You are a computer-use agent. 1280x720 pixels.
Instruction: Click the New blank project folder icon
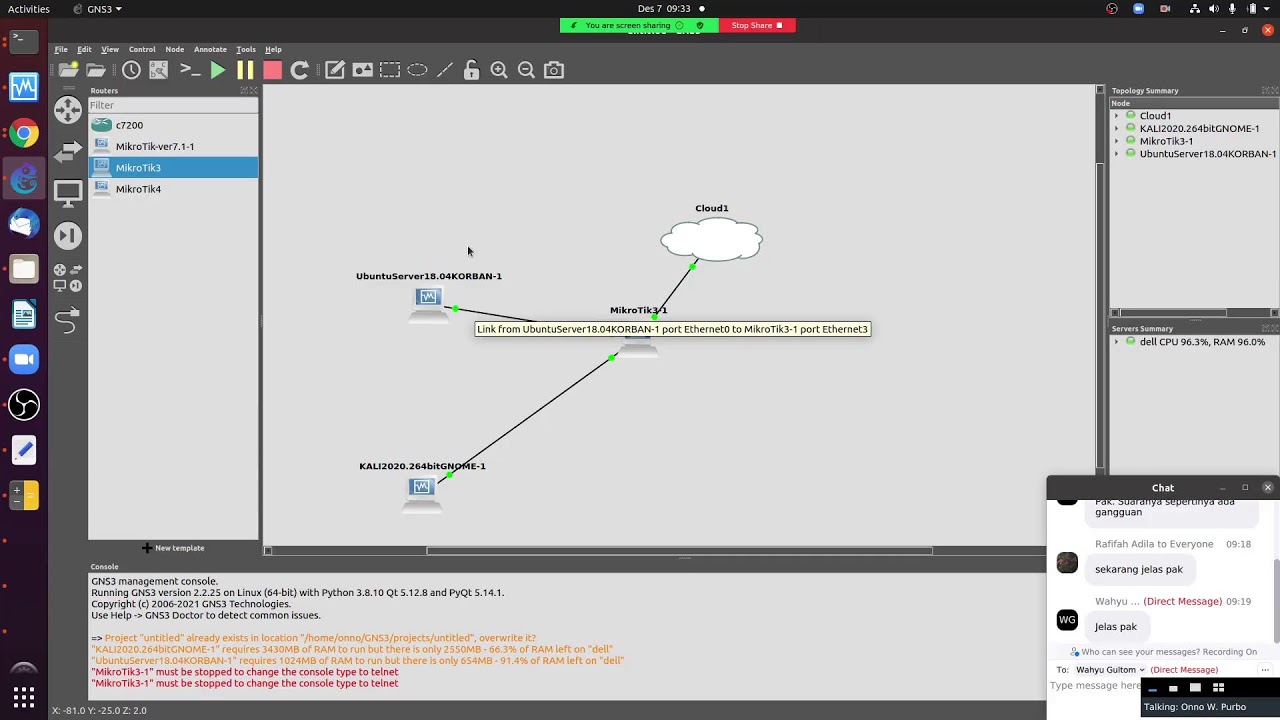tap(68, 70)
